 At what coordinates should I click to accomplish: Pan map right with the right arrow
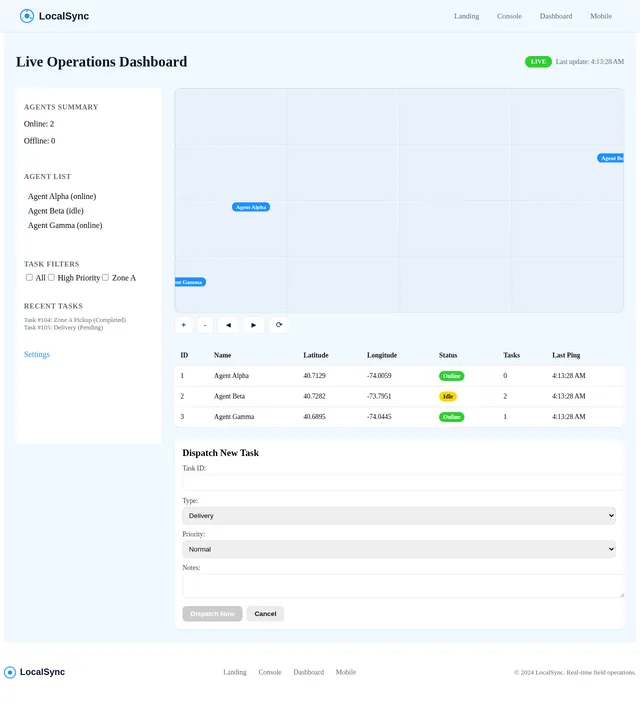pos(253,325)
